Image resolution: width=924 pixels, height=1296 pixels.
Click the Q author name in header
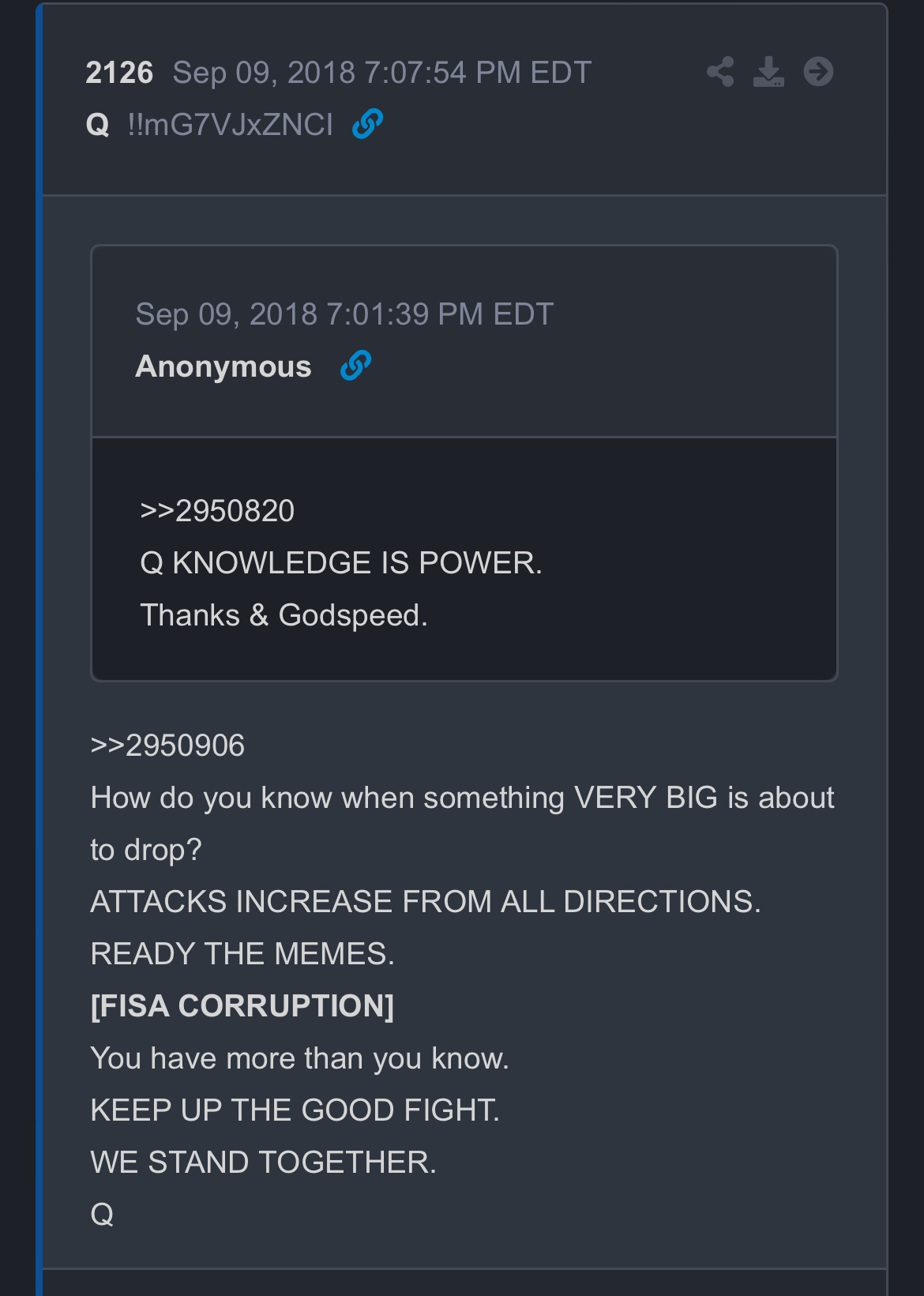pos(98,125)
